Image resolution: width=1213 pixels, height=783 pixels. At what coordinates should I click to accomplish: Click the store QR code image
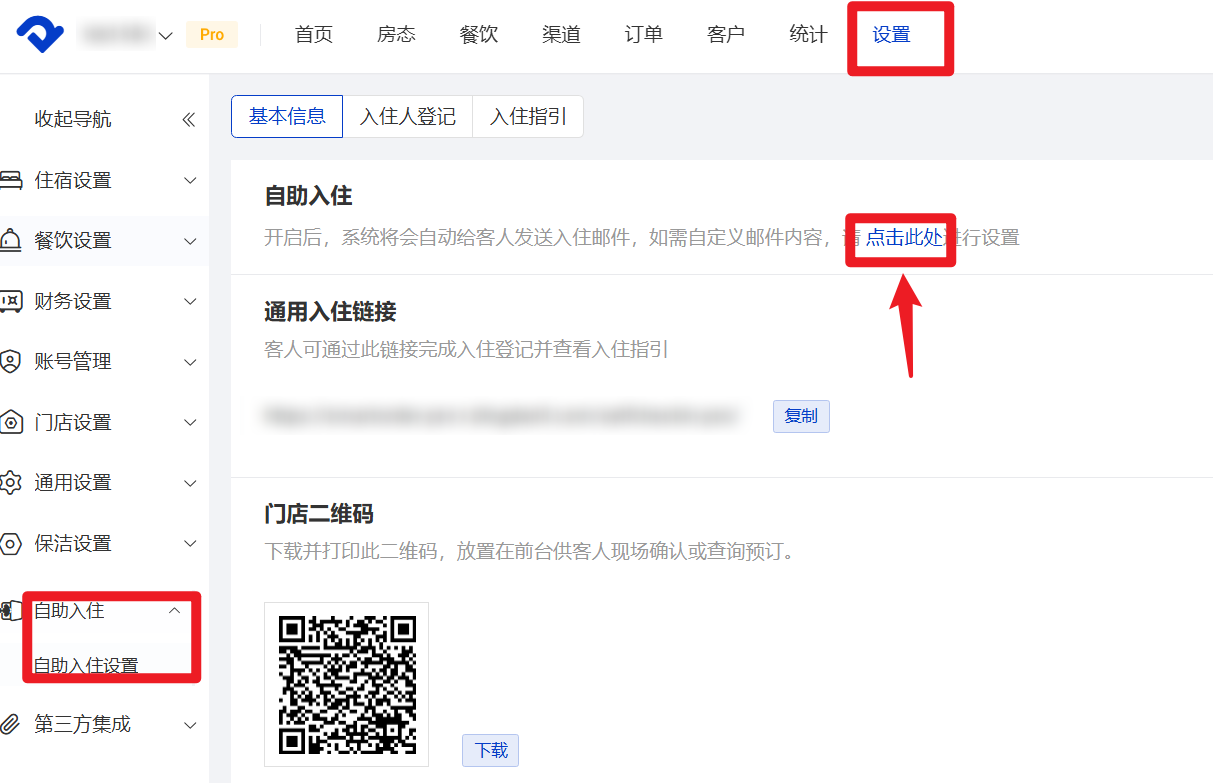pyautogui.click(x=346, y=684)
